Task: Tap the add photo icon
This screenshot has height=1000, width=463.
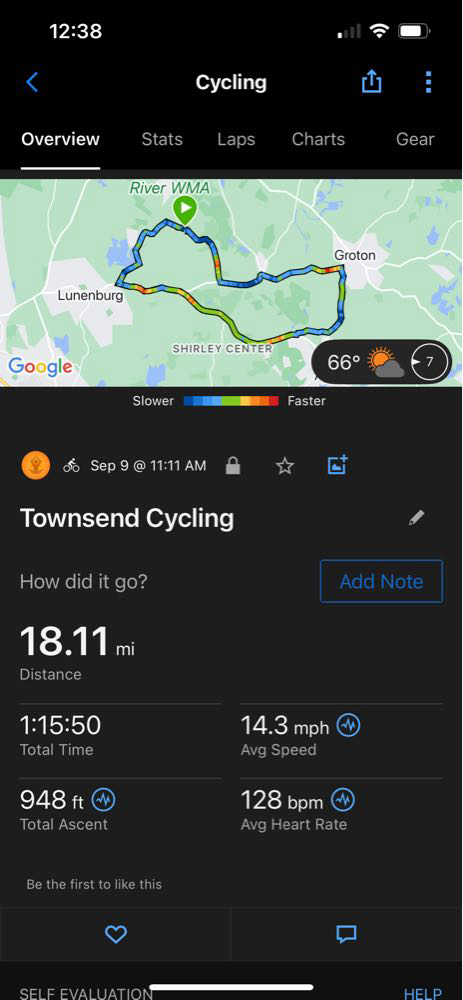Action: pyautogui.click(x=337, y=465)
